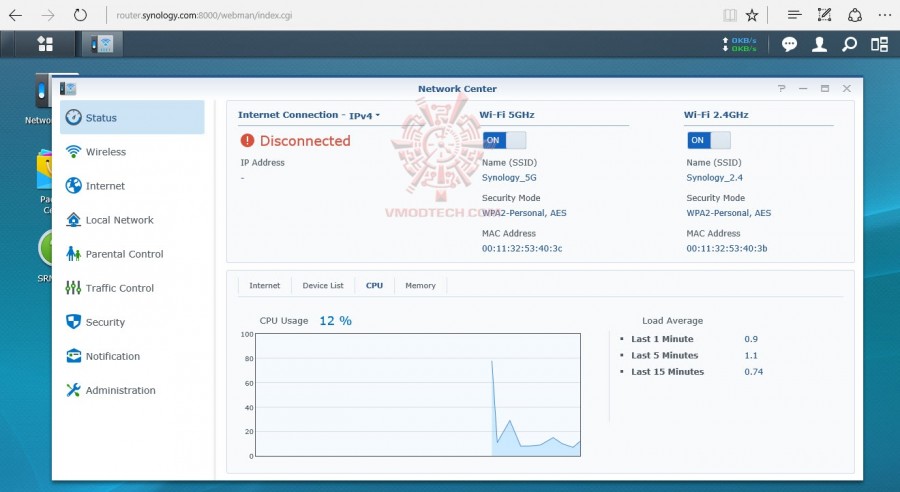
Task: Click the Traffic Control sliders icon
Action: [73, 288]
